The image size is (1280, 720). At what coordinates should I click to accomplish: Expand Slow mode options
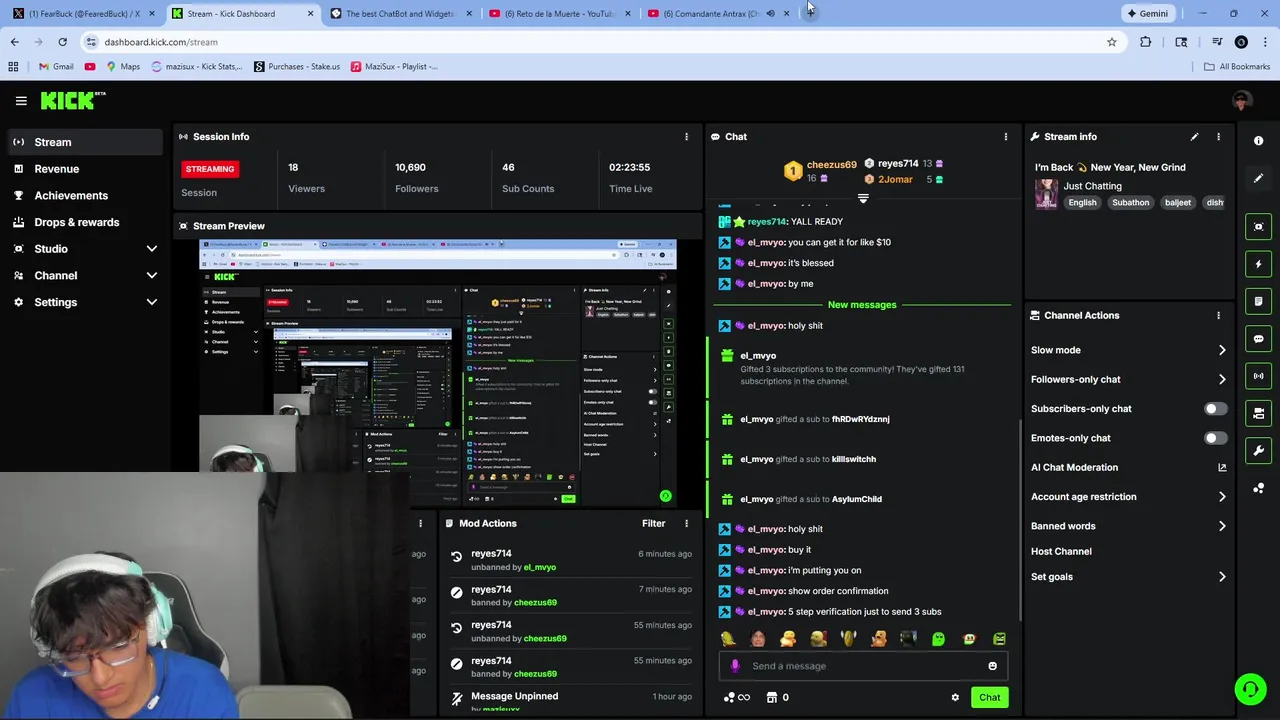1222,350
